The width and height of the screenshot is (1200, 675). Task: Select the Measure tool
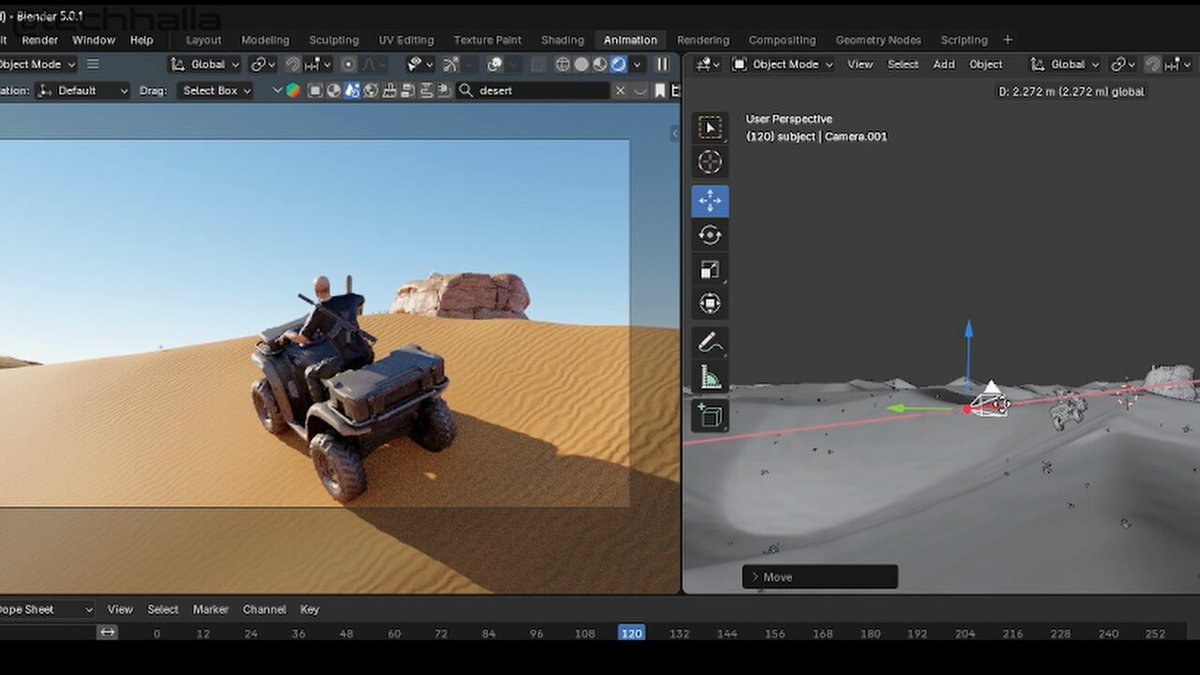(x=710, y=377)
